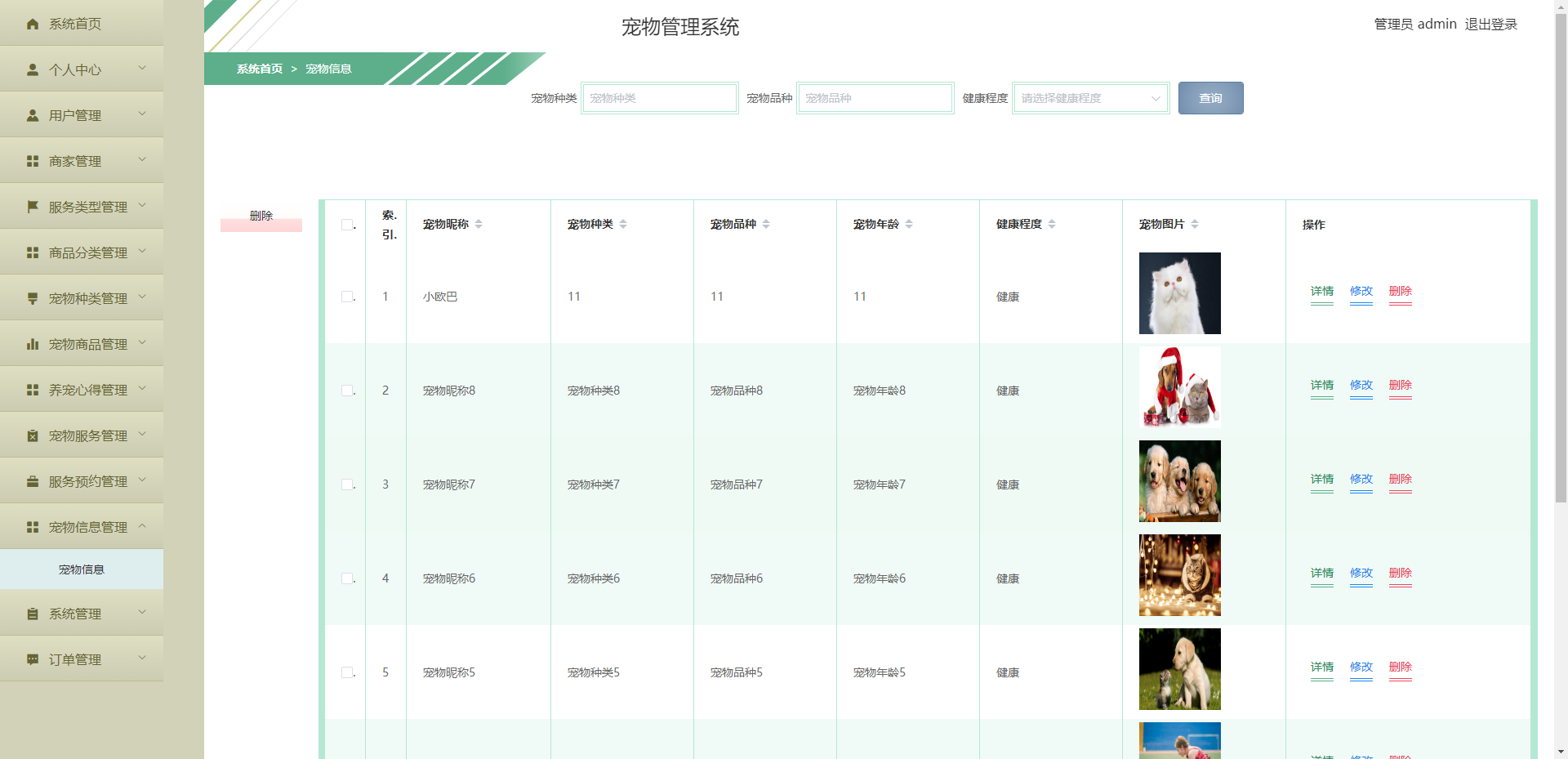Click the icon beside 宠物种类管理
1568x759 pixels.
[x=33, y=299]
